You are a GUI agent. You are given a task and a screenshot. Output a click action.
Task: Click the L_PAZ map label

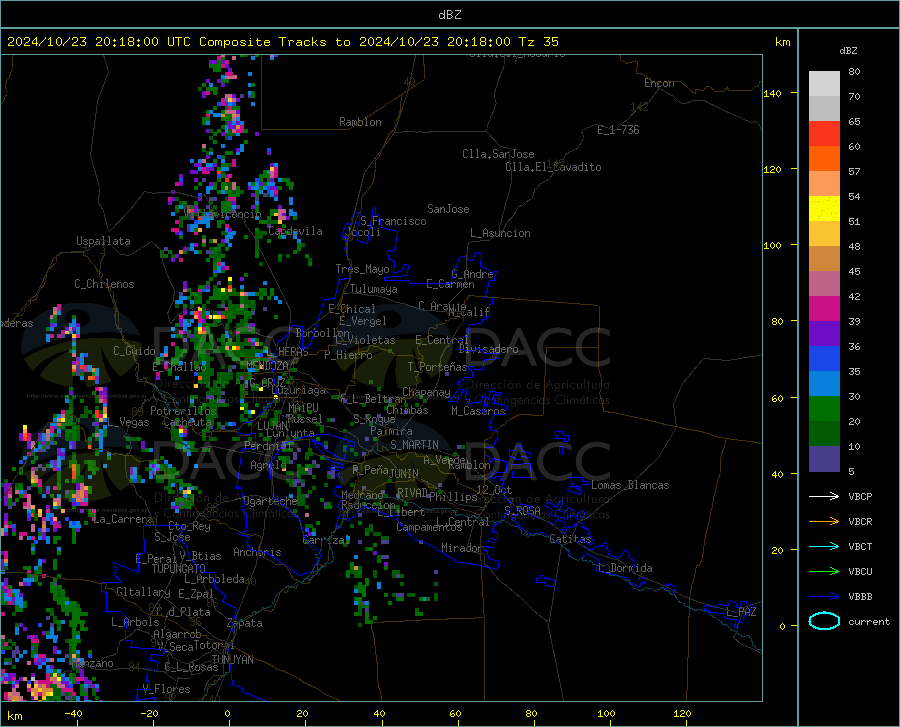tap(741, 612)
